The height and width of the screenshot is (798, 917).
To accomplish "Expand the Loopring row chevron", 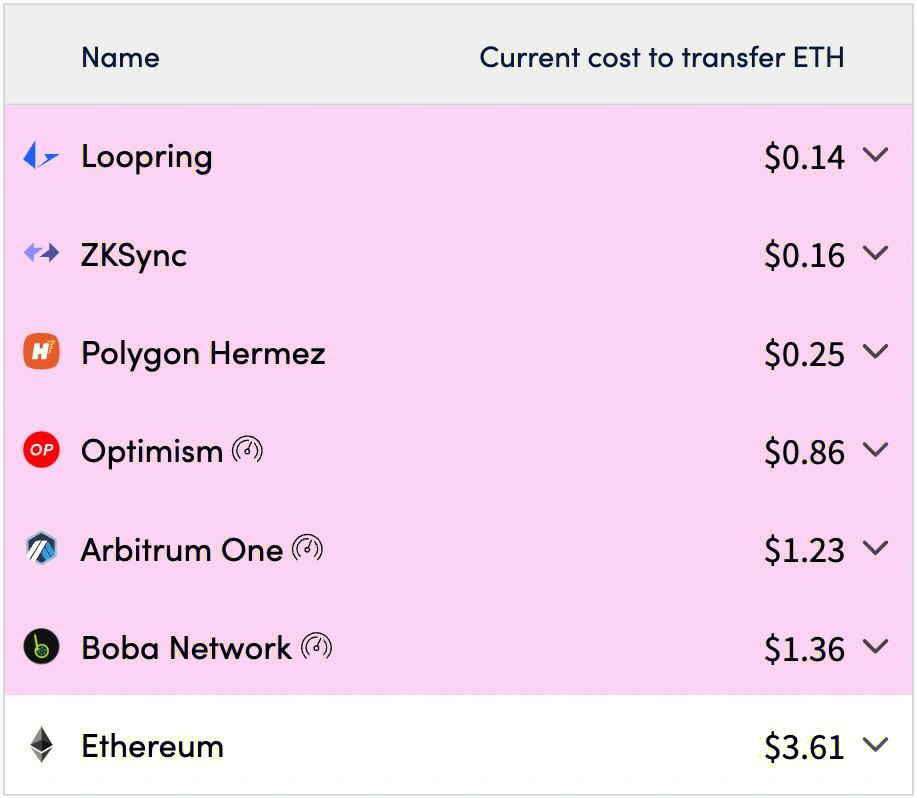I will pos(875,155).
